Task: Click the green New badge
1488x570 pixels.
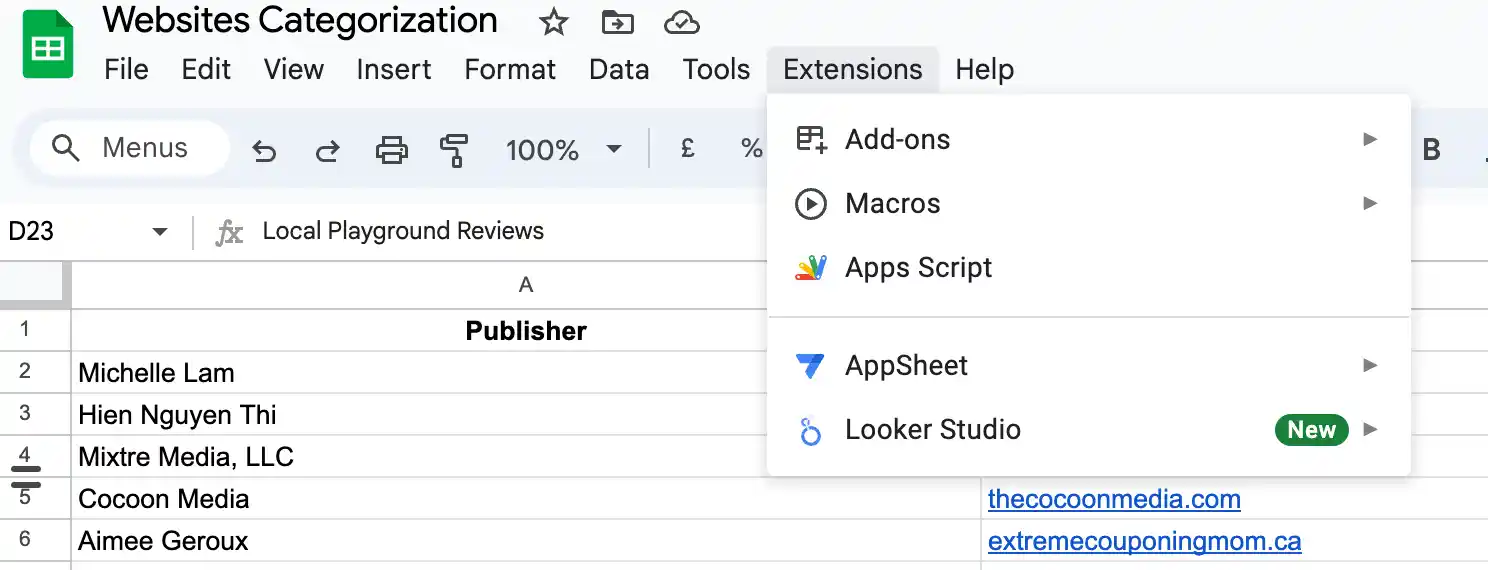Action: point(1311,430)
